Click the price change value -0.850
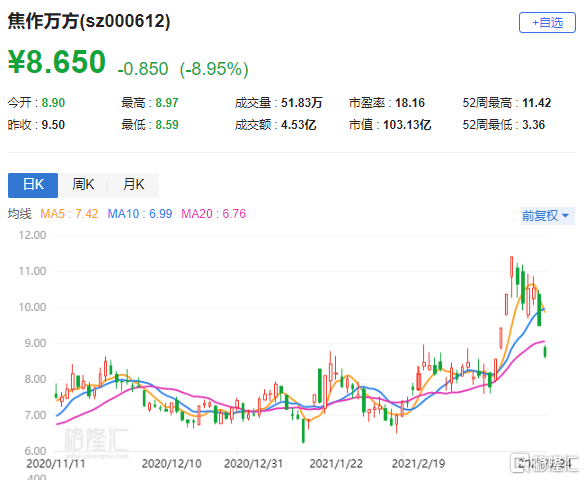The width and height of the screenshot is (585, 480). tap(143, 69)
